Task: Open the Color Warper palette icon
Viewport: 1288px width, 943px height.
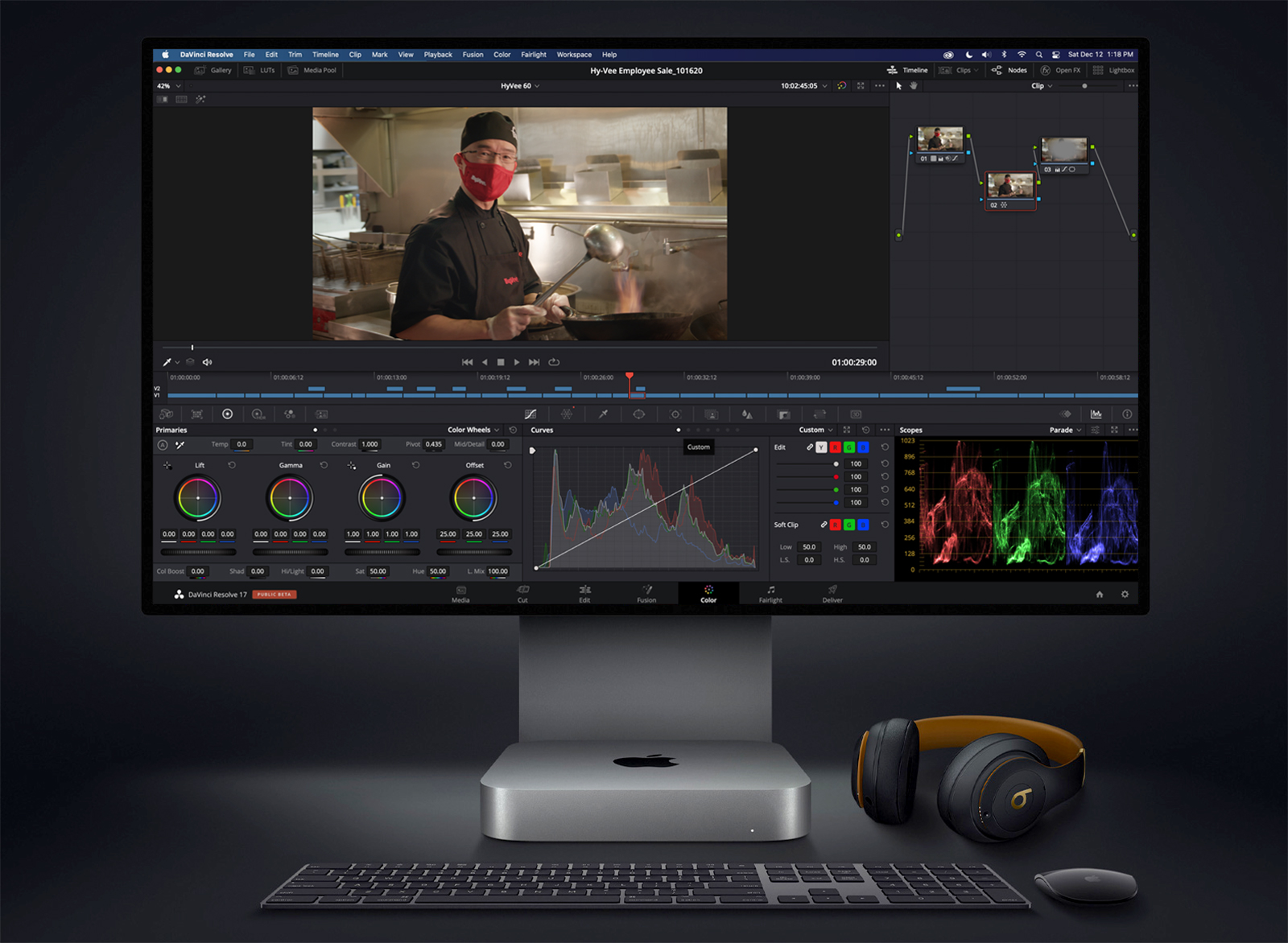Action: point(567,414)
